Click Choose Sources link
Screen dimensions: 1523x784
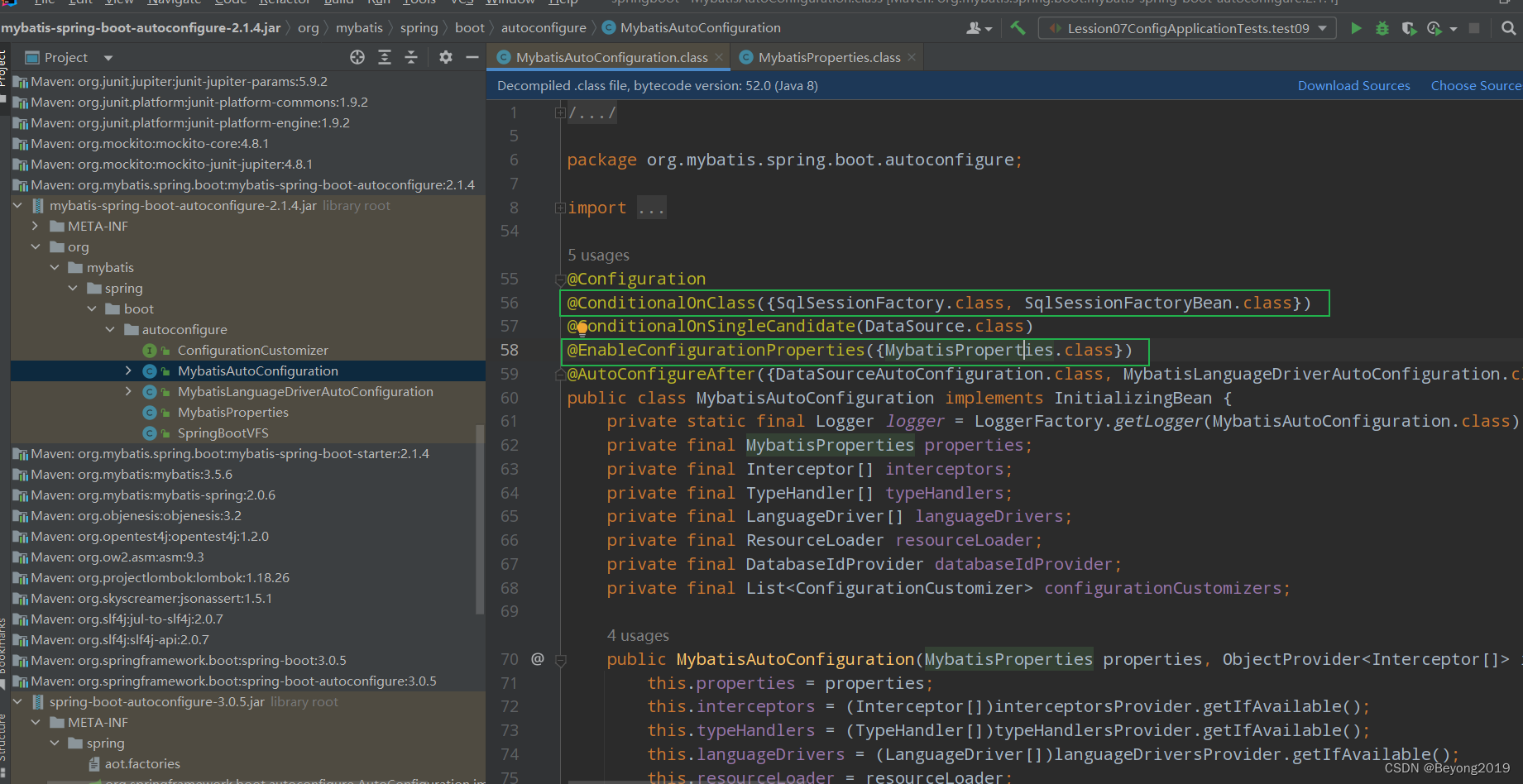[x=1477, y=86]
